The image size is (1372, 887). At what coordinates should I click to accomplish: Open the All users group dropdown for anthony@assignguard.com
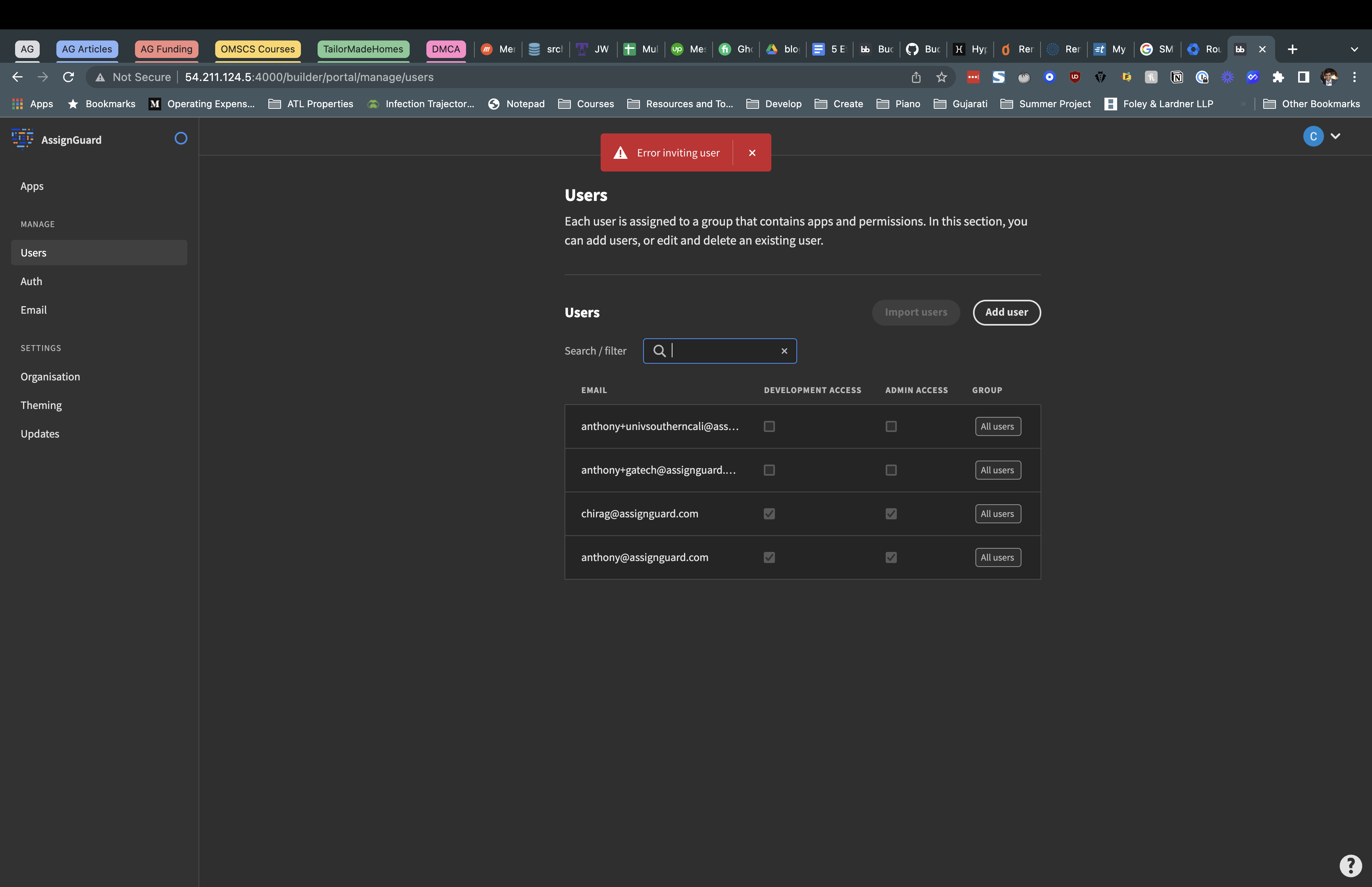pyautogui.click(x=997, y=557)
